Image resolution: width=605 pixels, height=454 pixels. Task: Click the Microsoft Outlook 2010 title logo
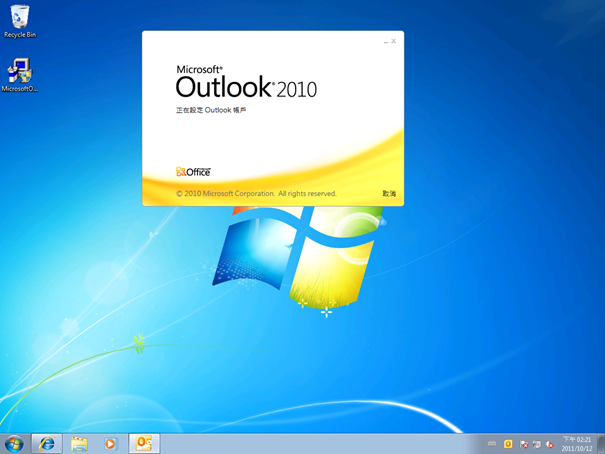(246, 81)
